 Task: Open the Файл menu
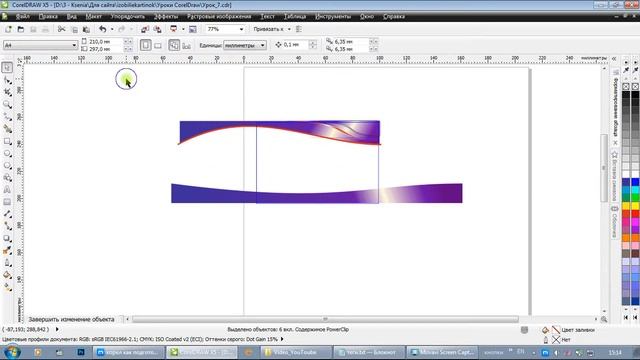coord(22,16)
